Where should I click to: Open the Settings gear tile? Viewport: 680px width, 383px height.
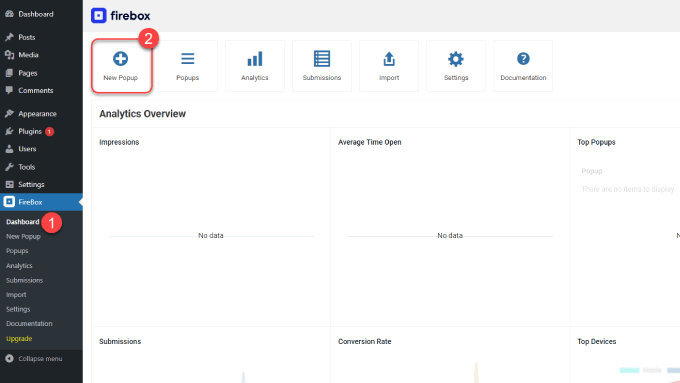(456, 66)
